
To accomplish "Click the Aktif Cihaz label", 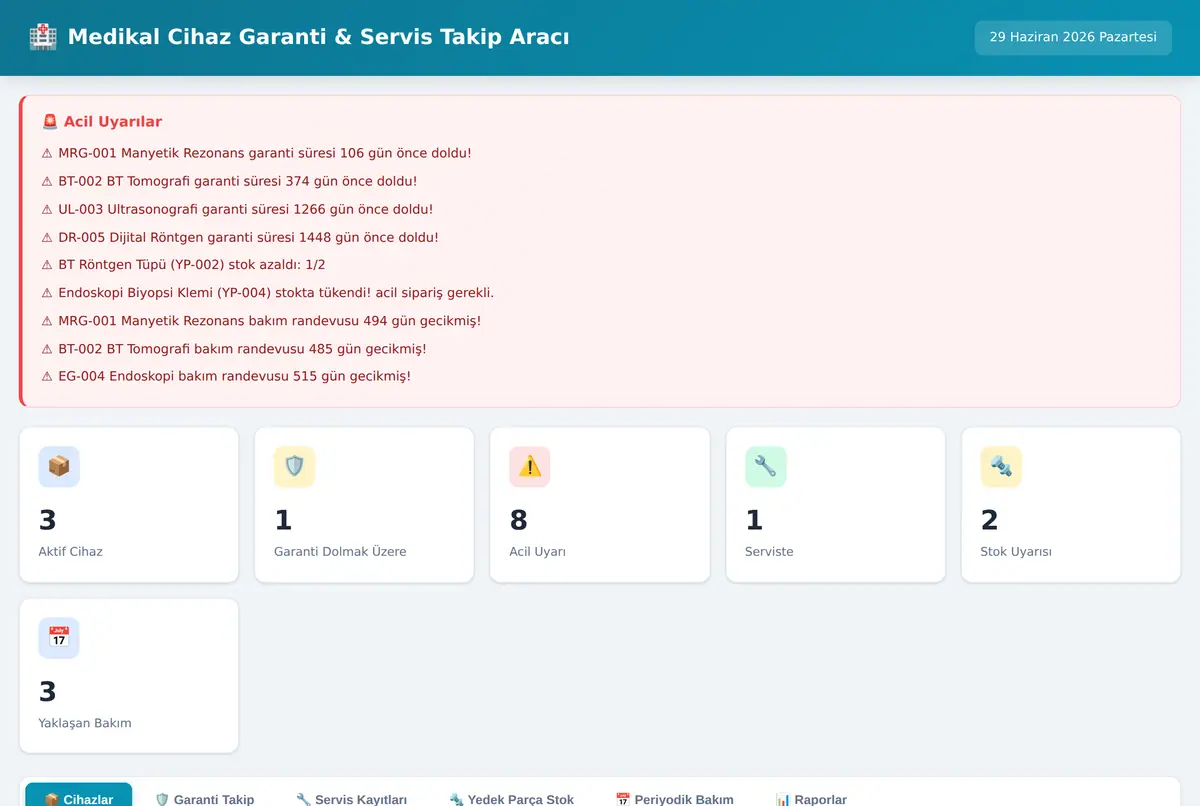I will point(71,552).
